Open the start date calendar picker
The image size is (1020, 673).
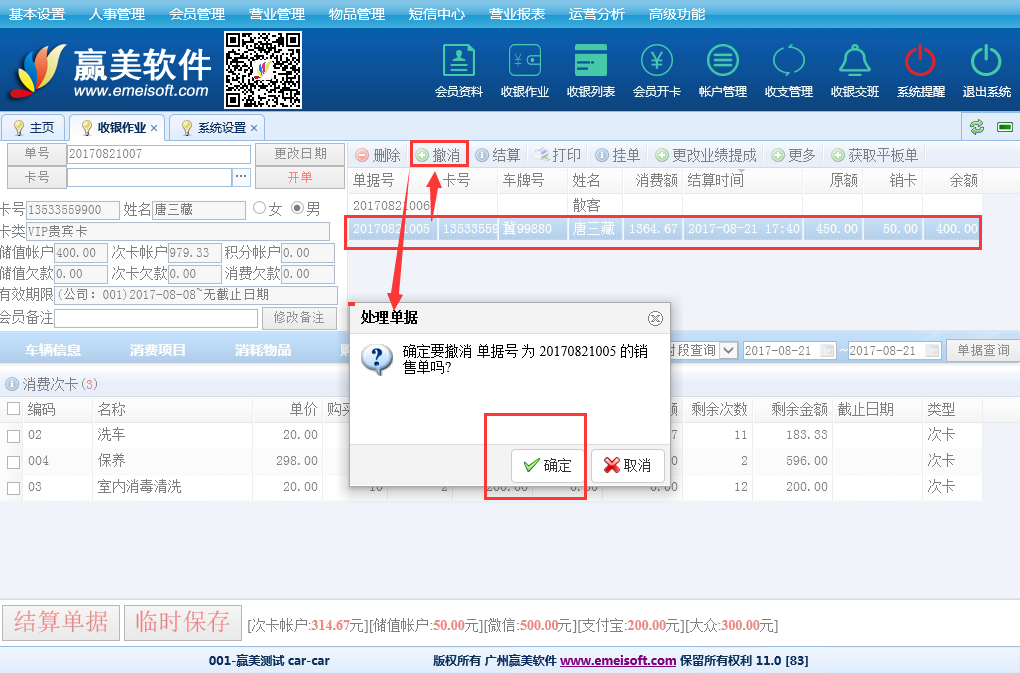pos(827,351)
